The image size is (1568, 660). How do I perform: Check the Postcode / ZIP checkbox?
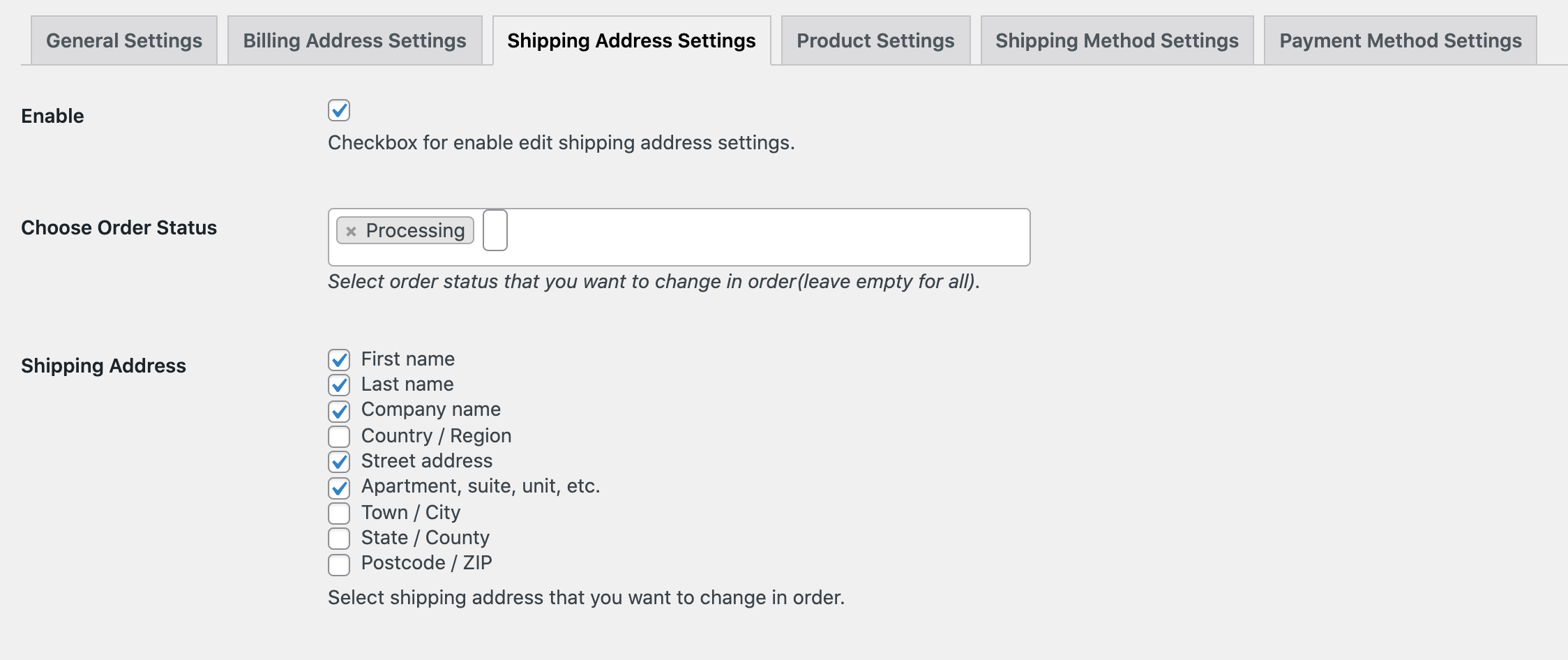coord(339,564)
